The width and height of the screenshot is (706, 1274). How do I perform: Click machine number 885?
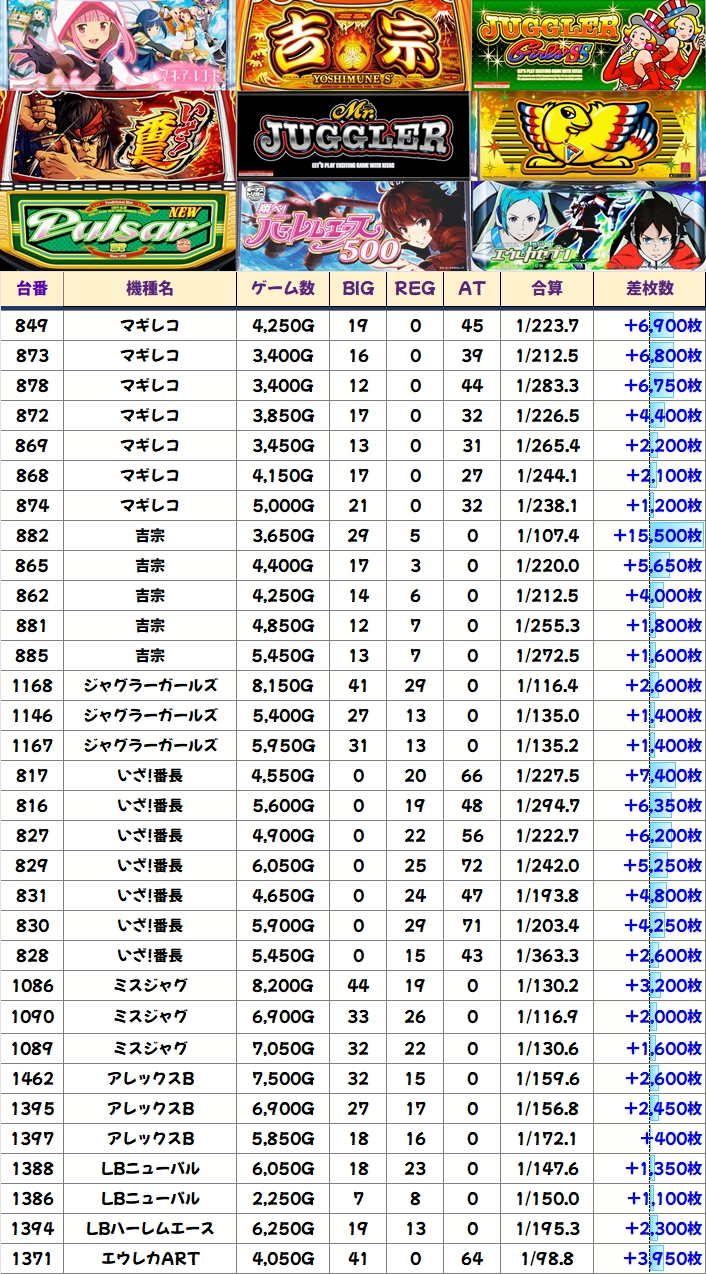point(32,655)
